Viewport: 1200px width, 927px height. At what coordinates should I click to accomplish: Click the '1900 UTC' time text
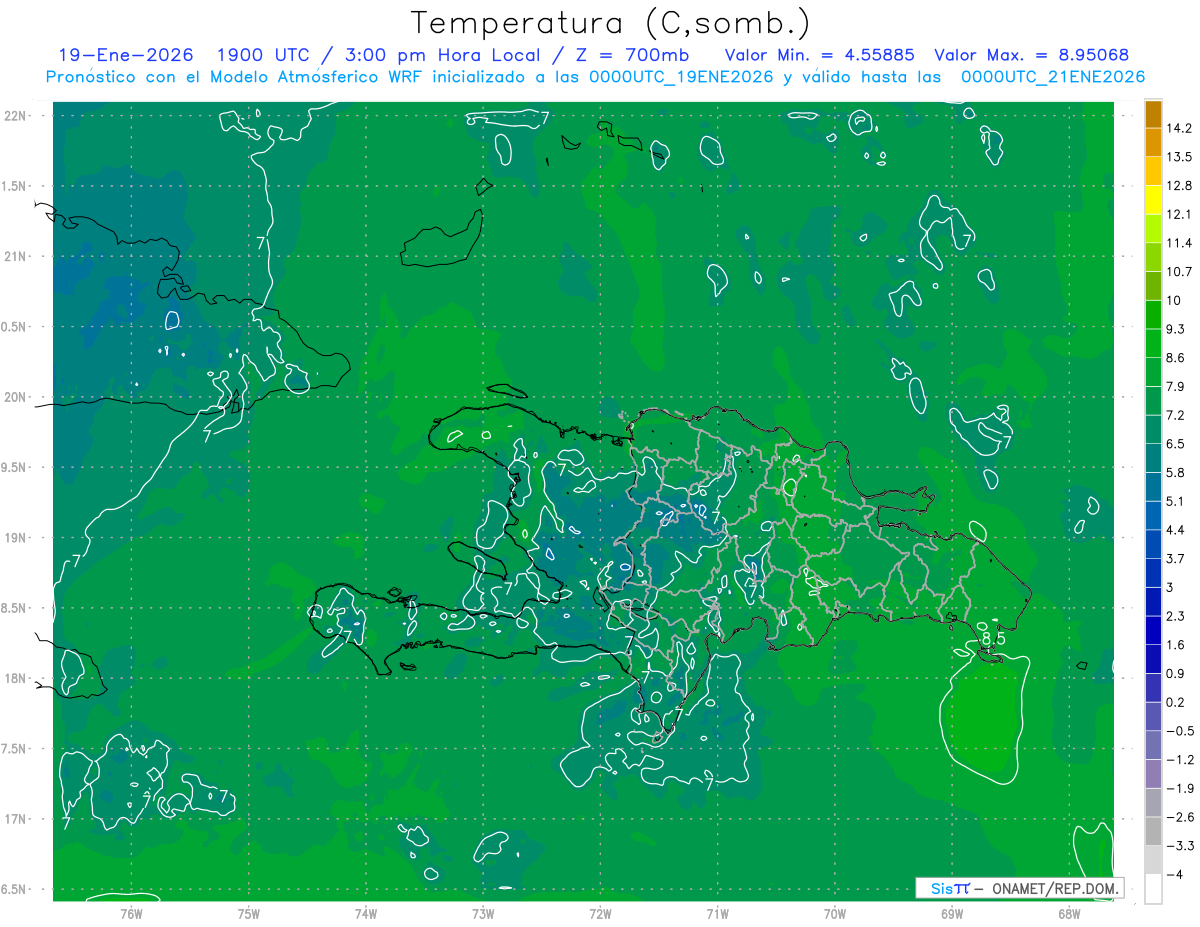(262, 54)
